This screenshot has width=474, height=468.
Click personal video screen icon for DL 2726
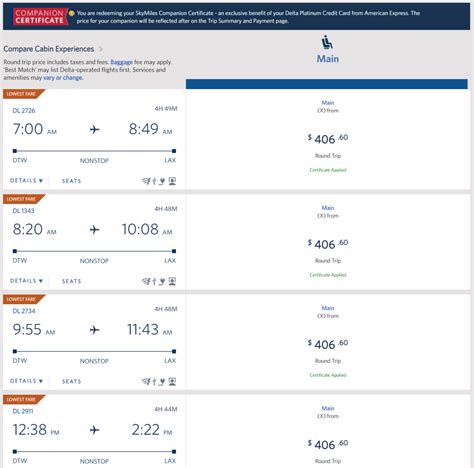pyautogui.click(x=172, y=181)
